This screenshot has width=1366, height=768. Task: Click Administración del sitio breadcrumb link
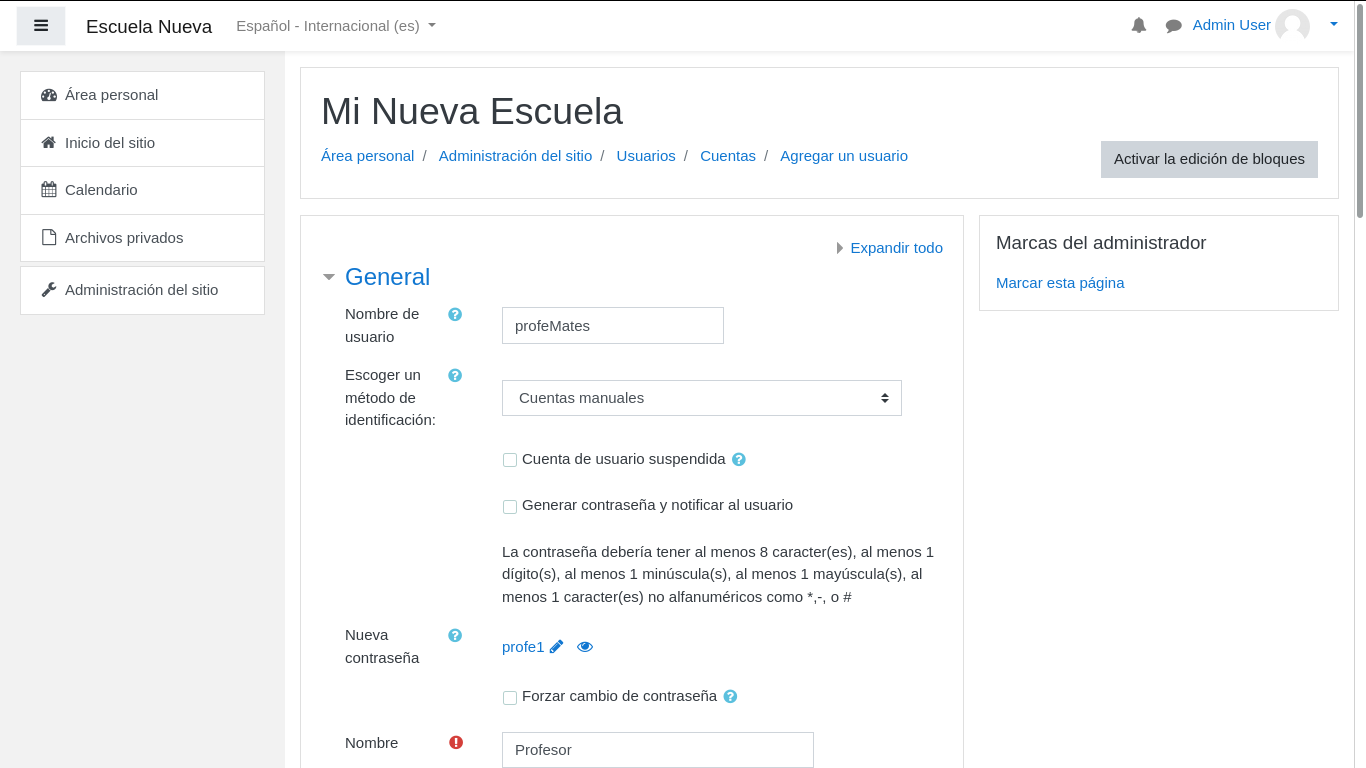(x=515, y=156)
